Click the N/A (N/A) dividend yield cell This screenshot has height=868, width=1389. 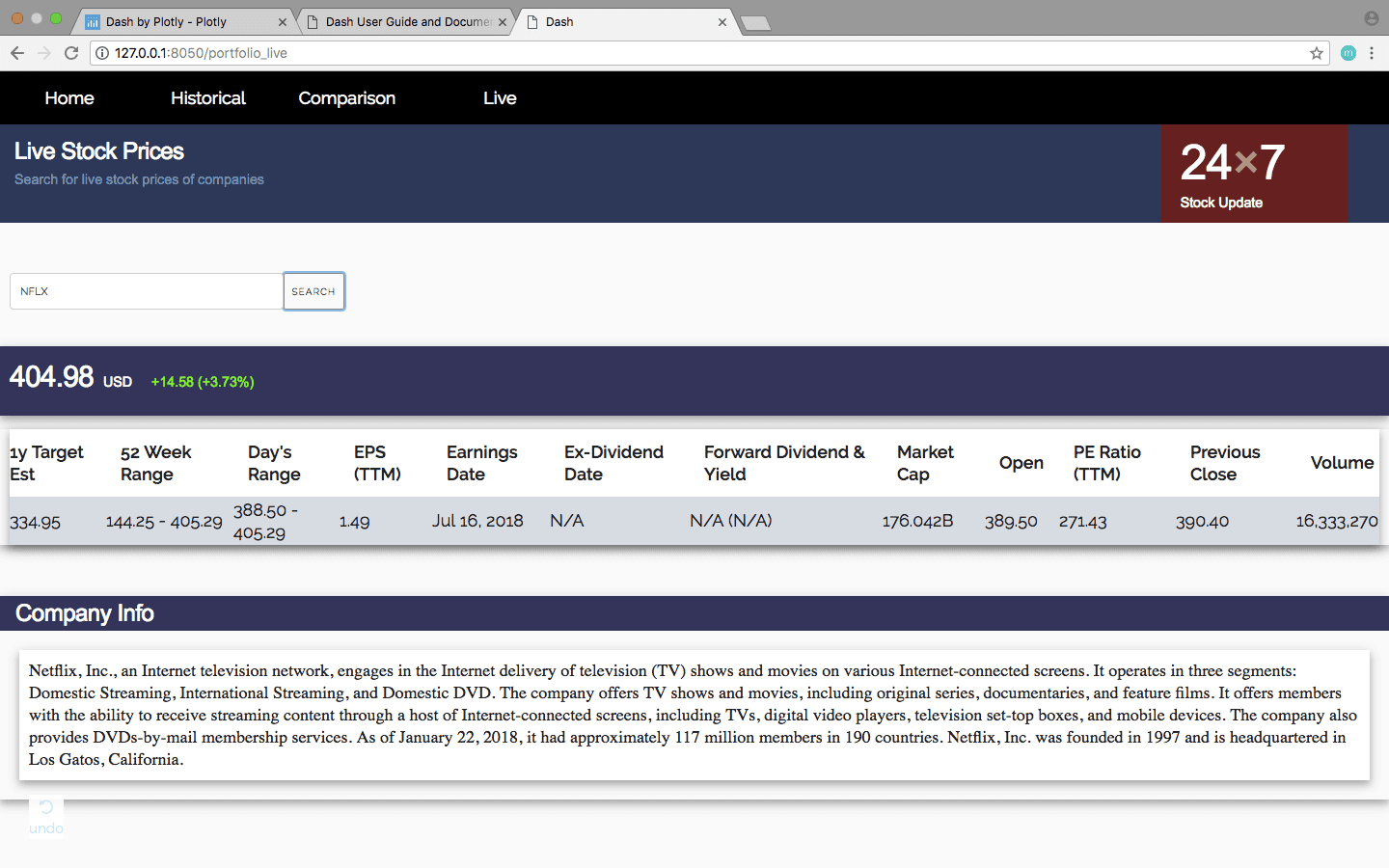(x=730, y=521)
